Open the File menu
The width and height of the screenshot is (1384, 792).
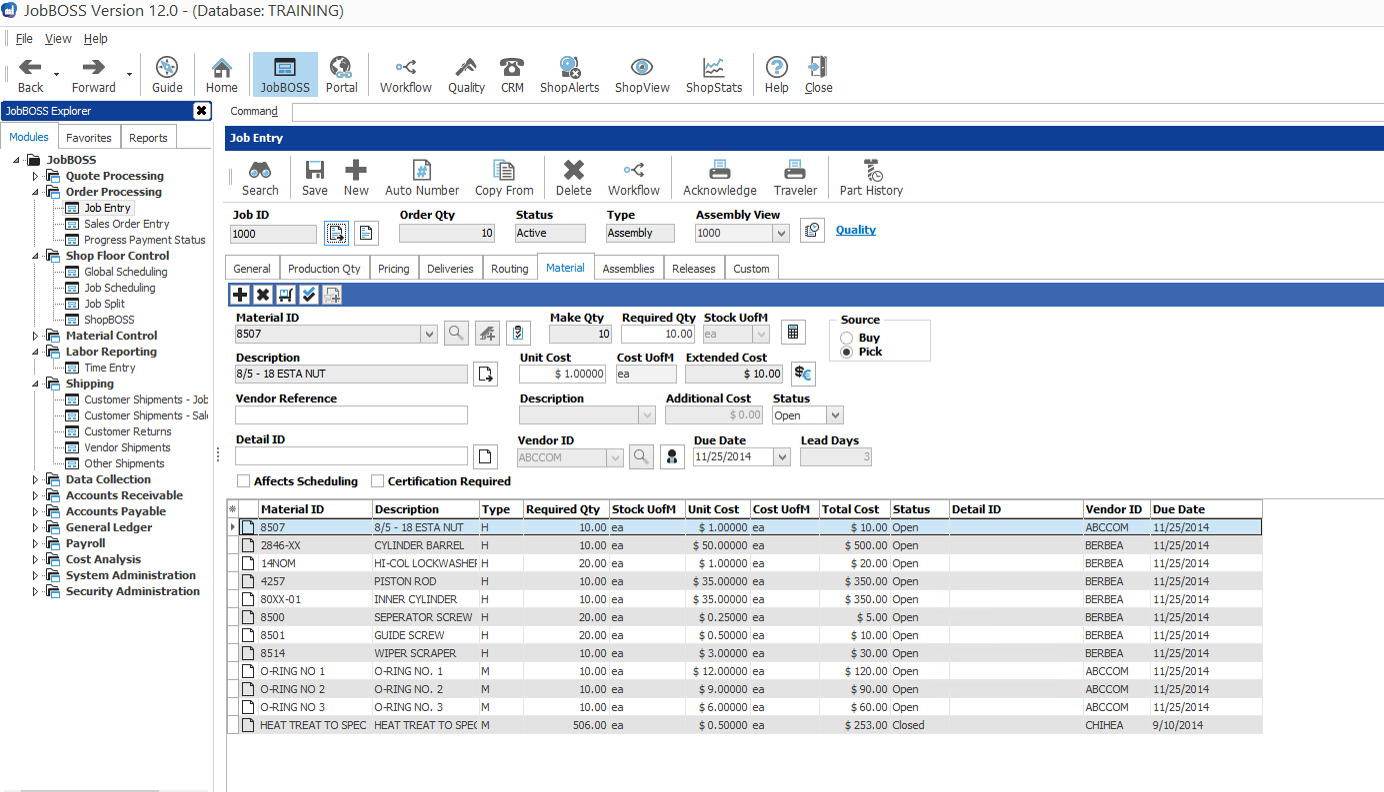tap(24, 39)
